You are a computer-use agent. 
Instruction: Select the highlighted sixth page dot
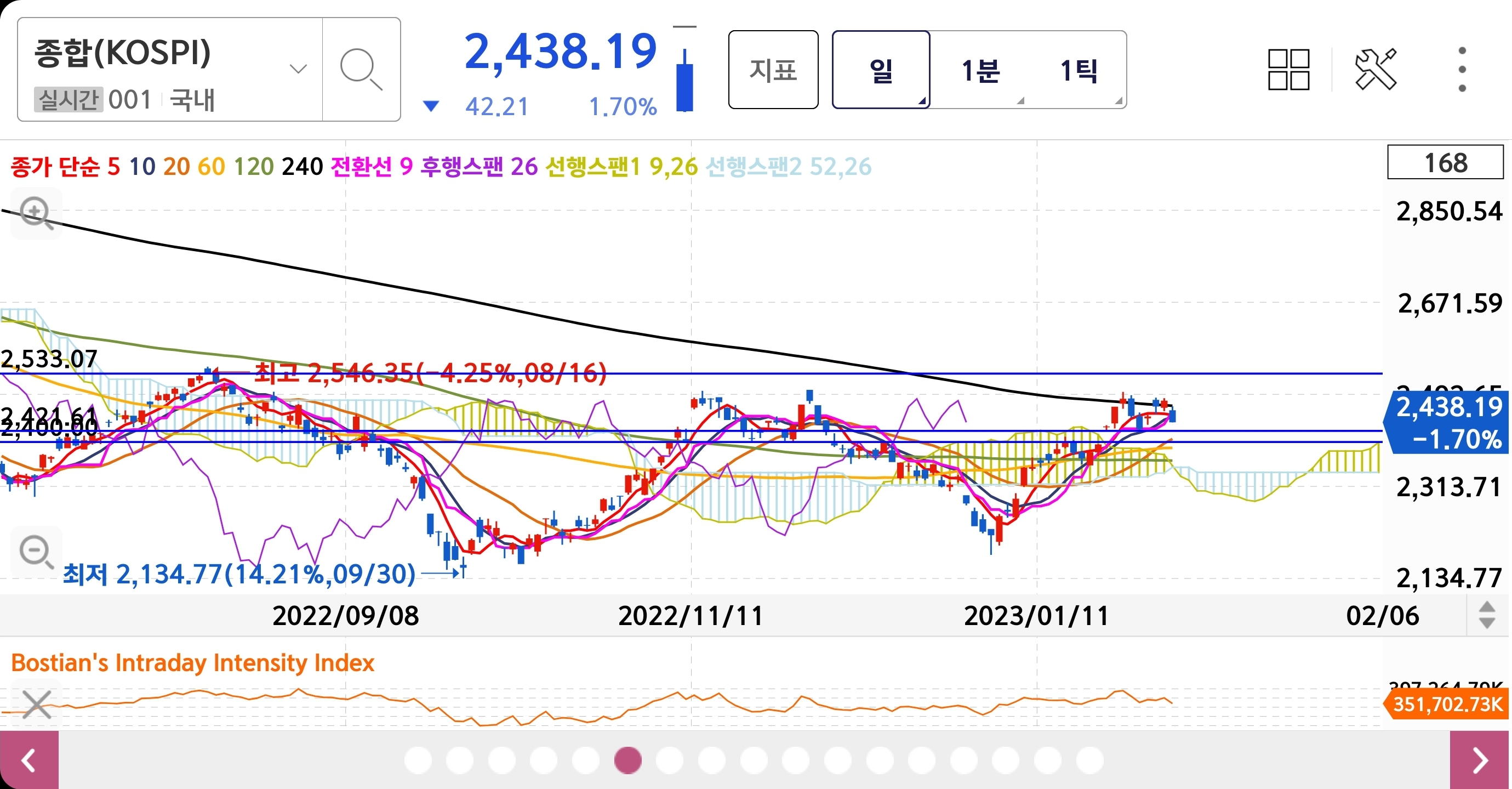click(627, 760)
